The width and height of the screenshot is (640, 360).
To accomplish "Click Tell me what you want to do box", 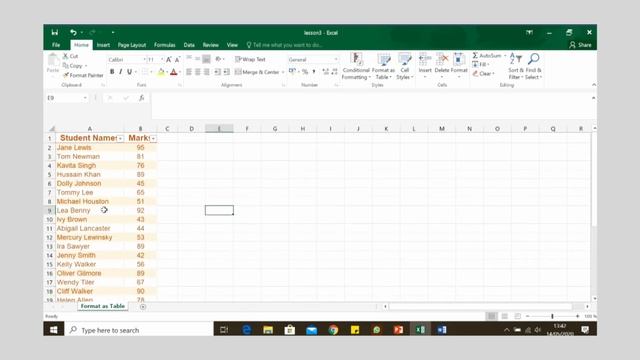I will (x=284, y=45).
